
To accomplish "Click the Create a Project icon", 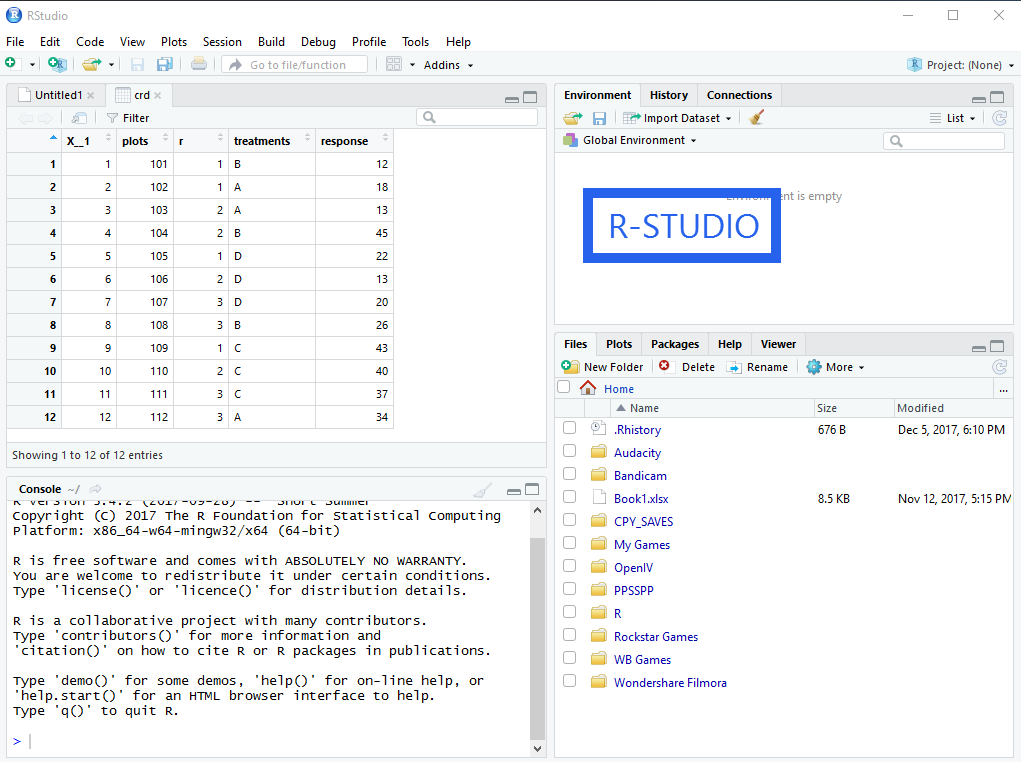I will (57, 64).
